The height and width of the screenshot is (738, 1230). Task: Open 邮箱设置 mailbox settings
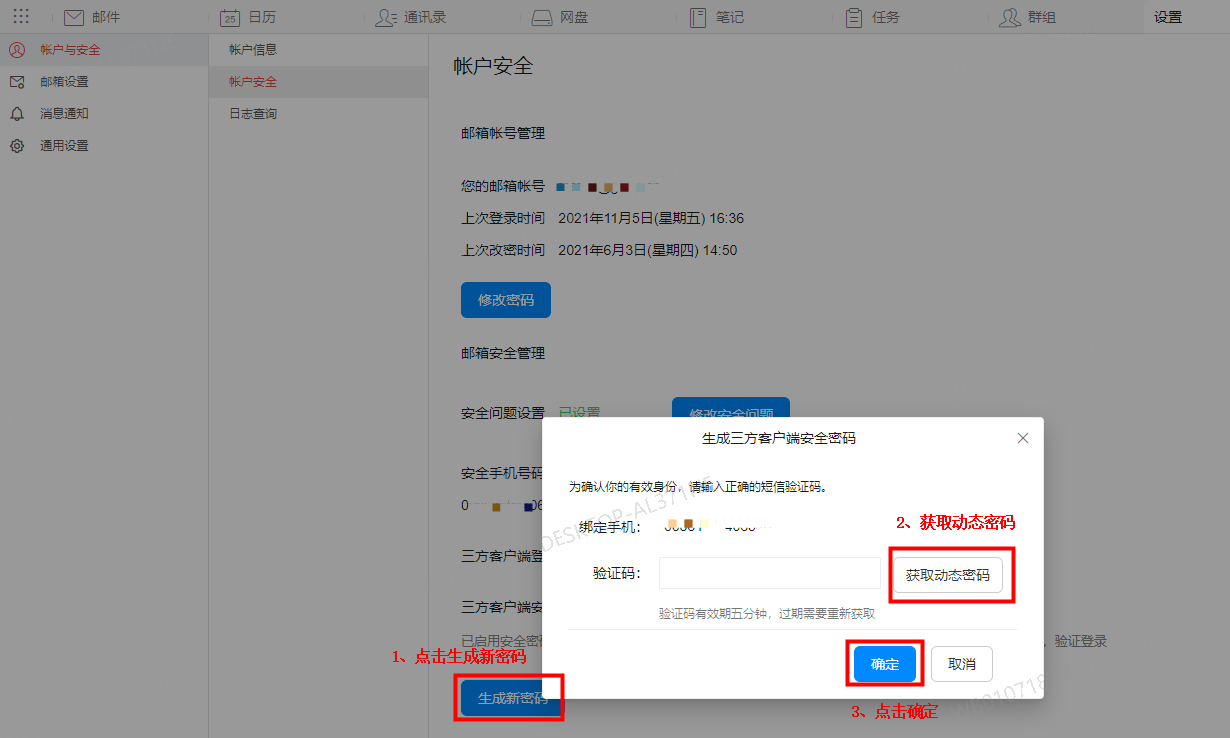(64, 82)
